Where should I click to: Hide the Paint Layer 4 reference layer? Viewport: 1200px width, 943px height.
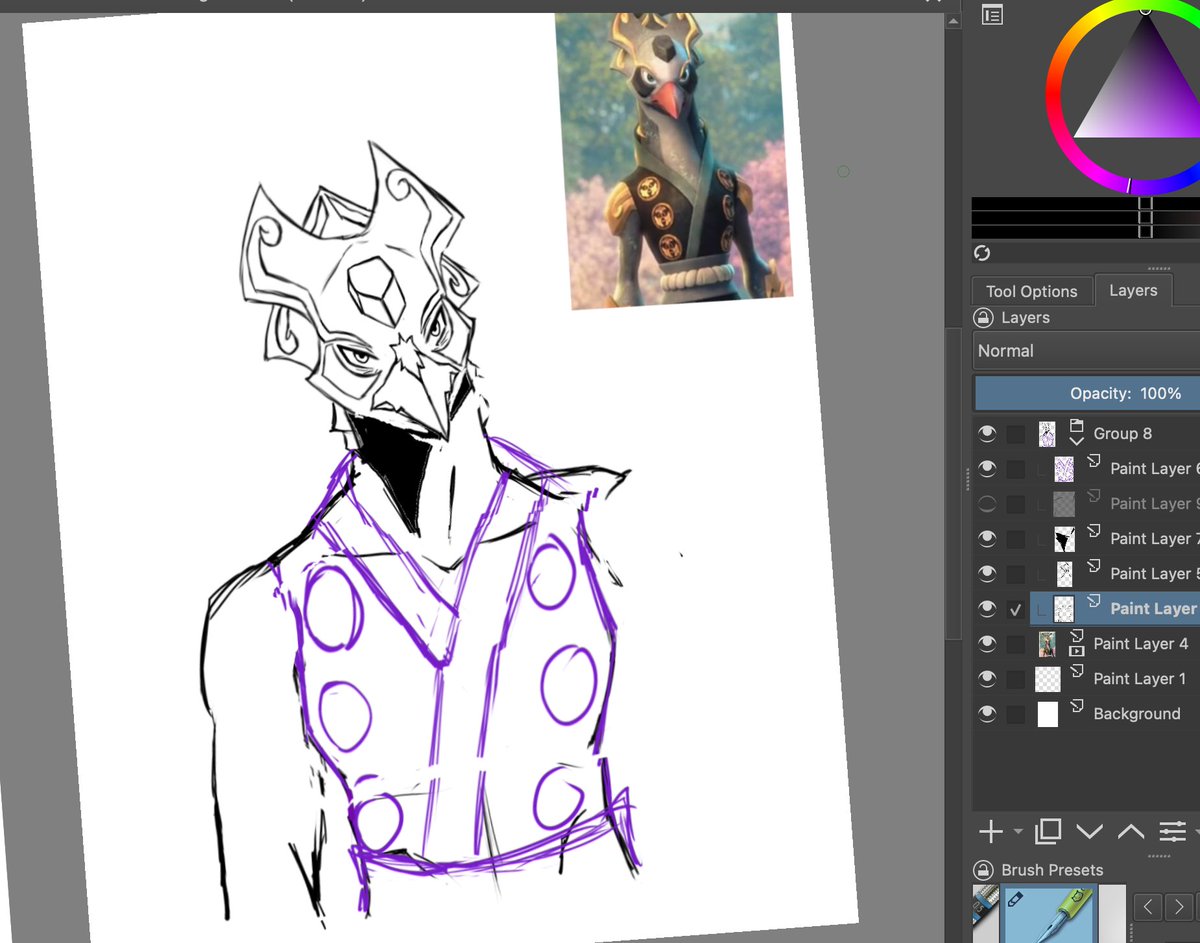point(988,643)
